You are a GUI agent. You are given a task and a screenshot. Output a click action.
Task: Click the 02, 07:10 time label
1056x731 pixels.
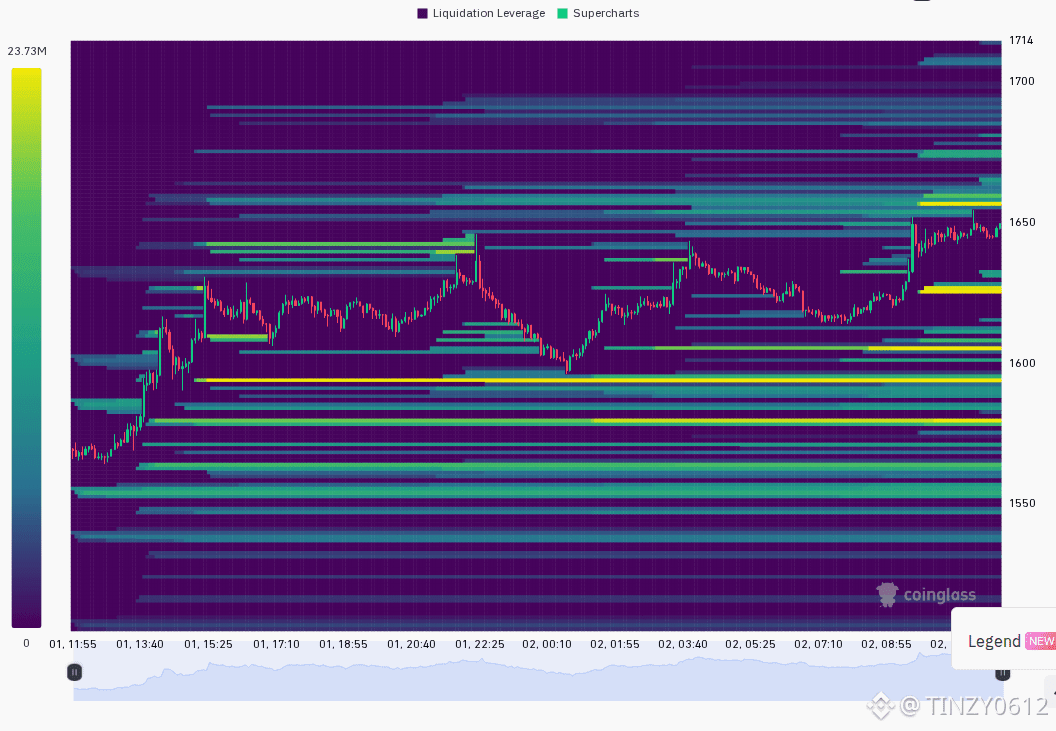(x=818, y=644)
